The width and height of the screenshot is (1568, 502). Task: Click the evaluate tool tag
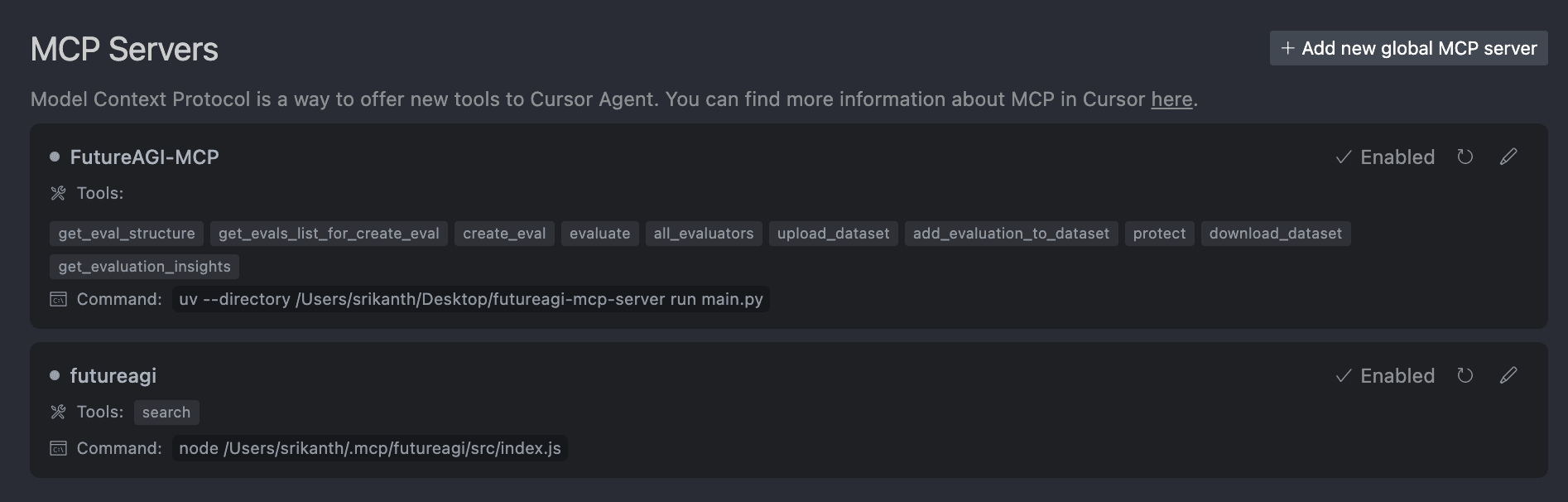[x=599, y=234]
